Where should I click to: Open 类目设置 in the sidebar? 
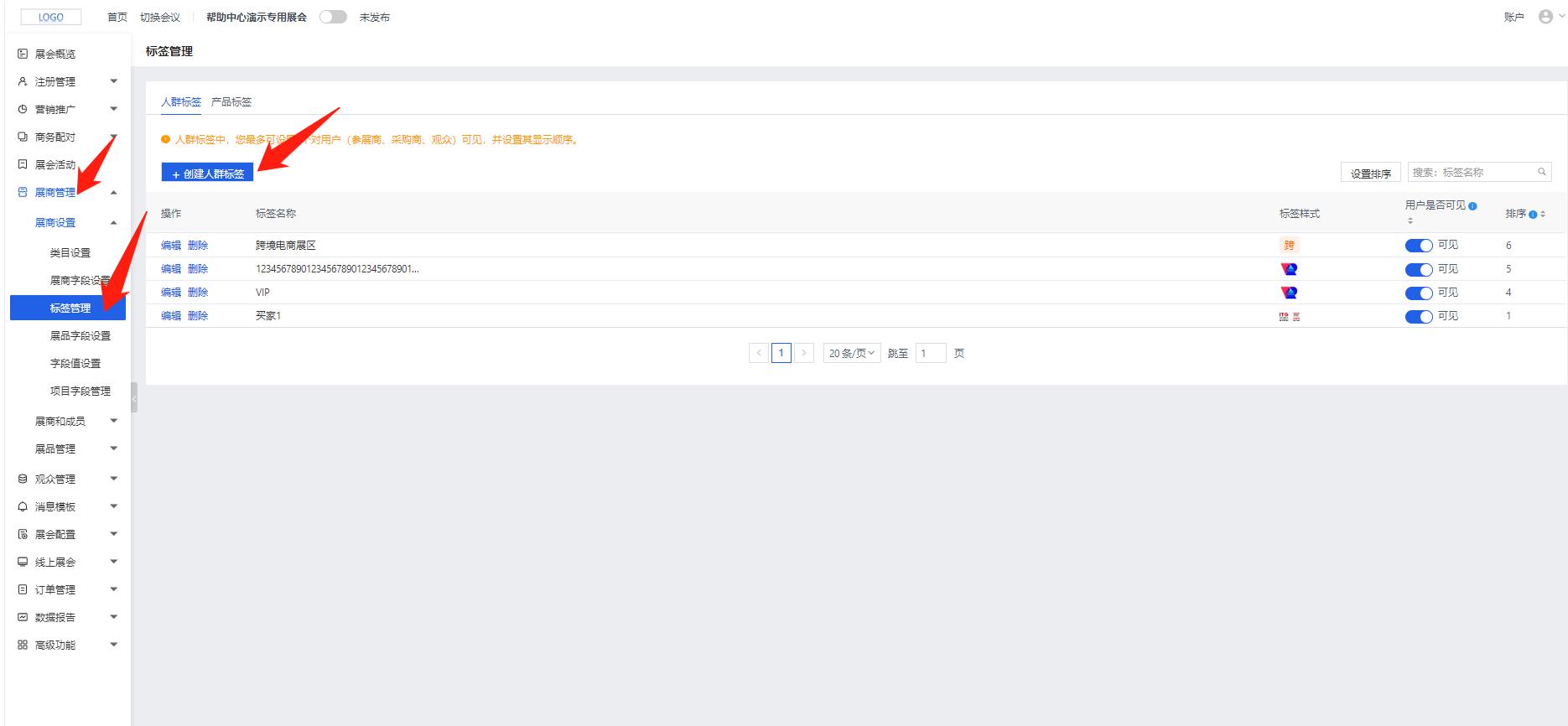coord(70,252)
